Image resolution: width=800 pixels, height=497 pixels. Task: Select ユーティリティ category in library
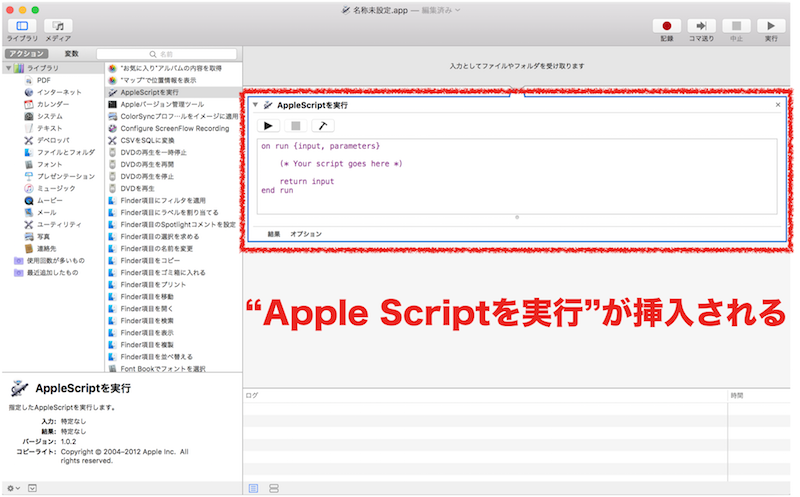pos(59,225)
